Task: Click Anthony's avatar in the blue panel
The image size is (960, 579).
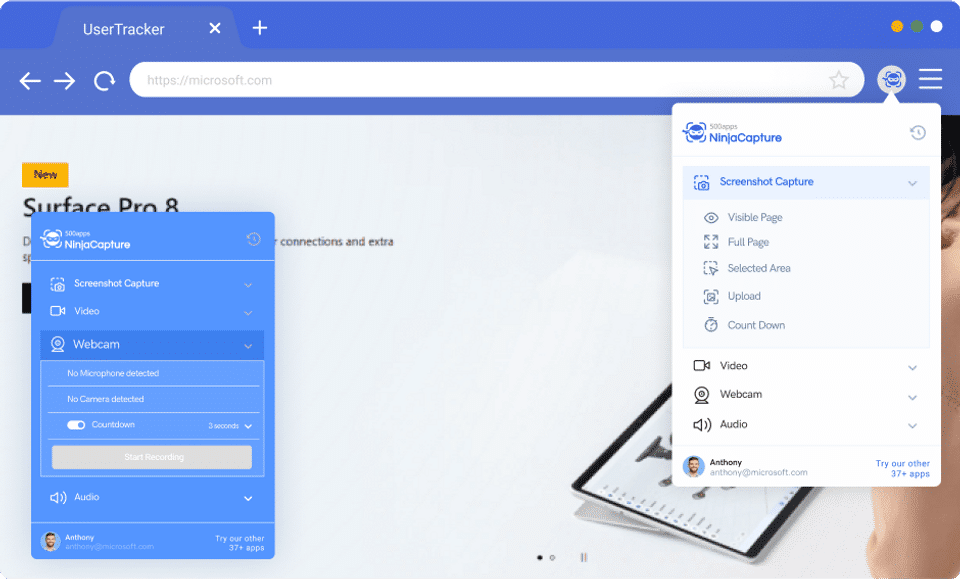Action: click(x=50, y=541)
